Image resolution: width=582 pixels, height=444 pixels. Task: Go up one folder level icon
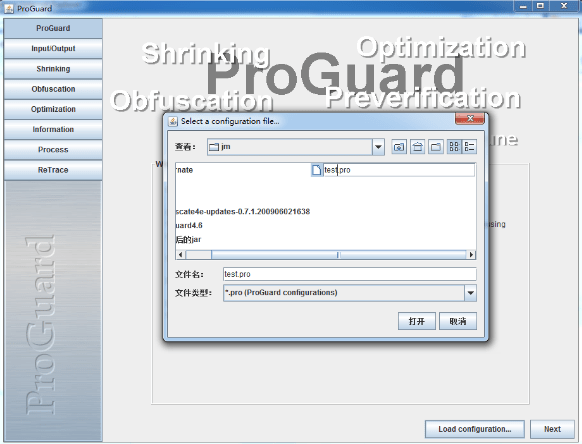399,147
